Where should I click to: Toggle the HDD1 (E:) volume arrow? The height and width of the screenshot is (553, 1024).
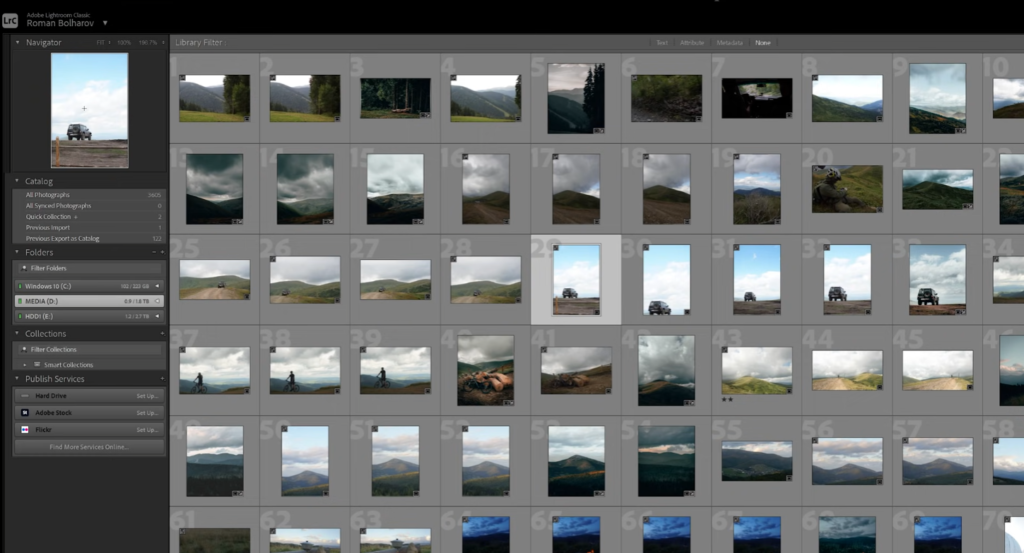pos(157,316)
